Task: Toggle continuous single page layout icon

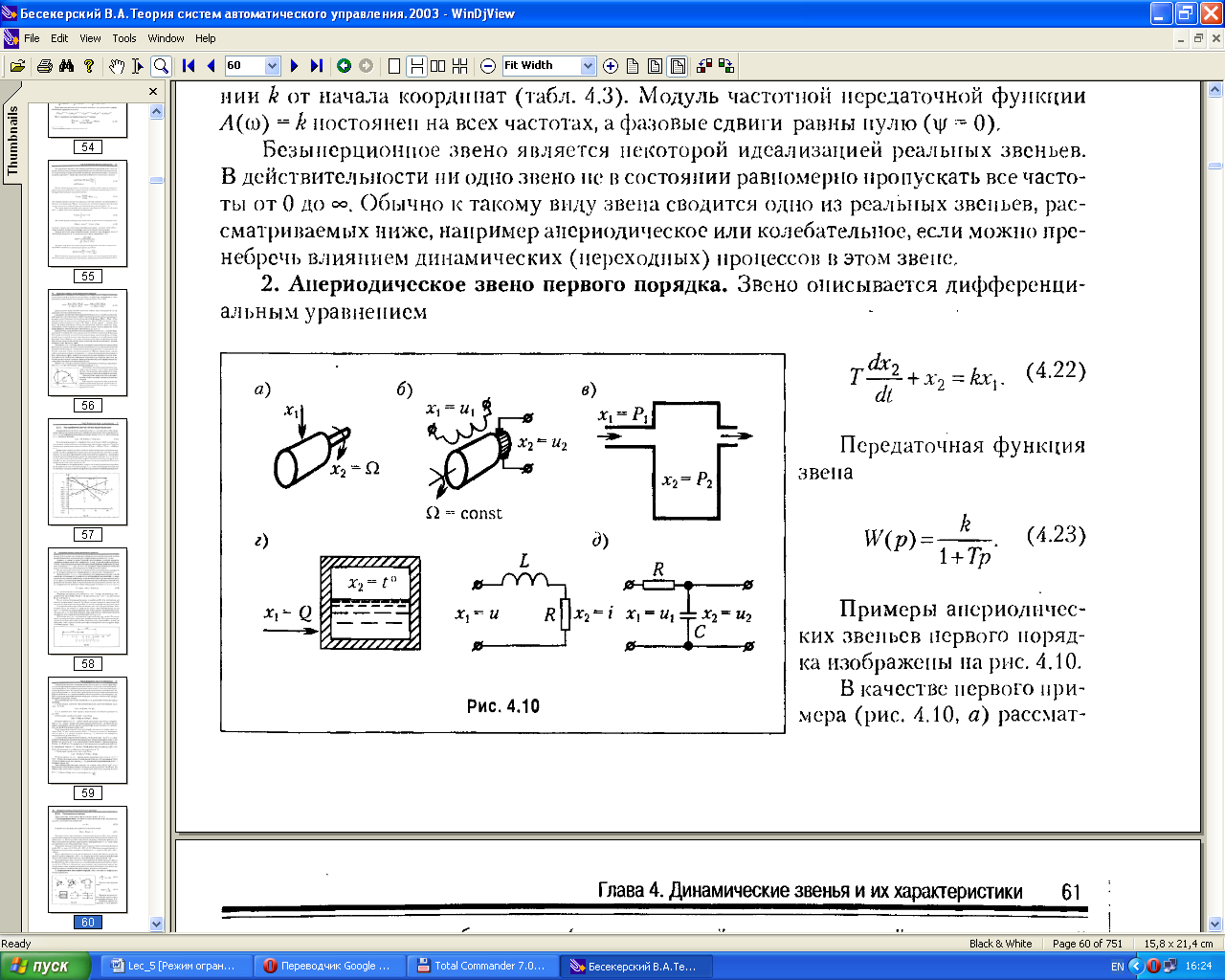Action: tap(416, 66)
